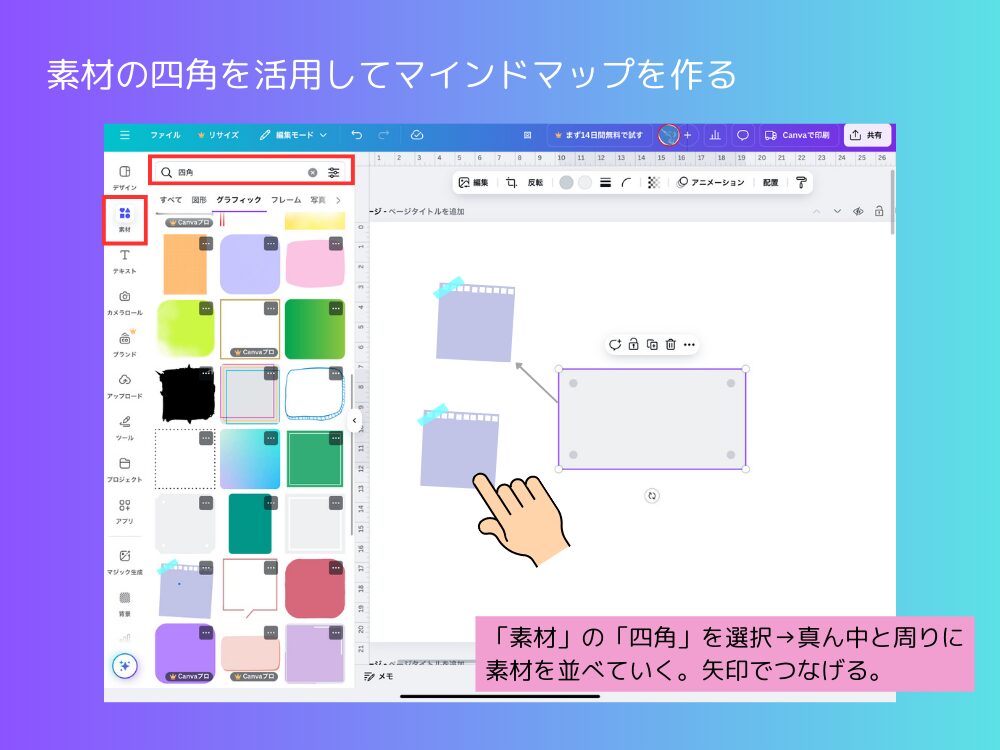Switch to the フレーム tab

tap(286, 200)
